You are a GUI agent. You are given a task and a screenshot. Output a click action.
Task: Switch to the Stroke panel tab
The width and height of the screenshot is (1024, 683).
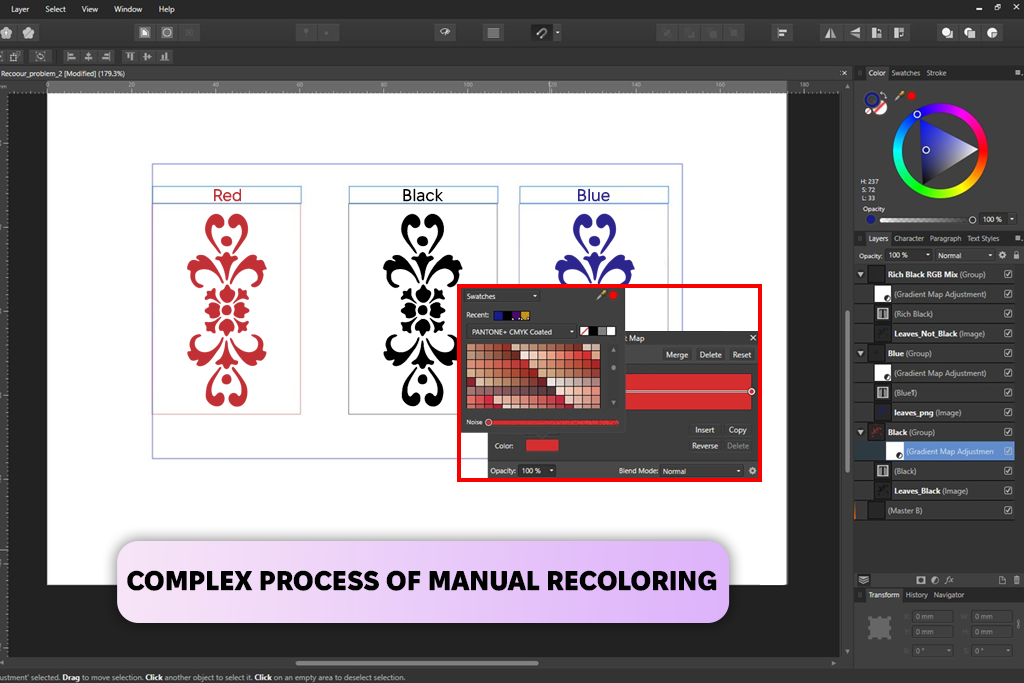point(936,73)
